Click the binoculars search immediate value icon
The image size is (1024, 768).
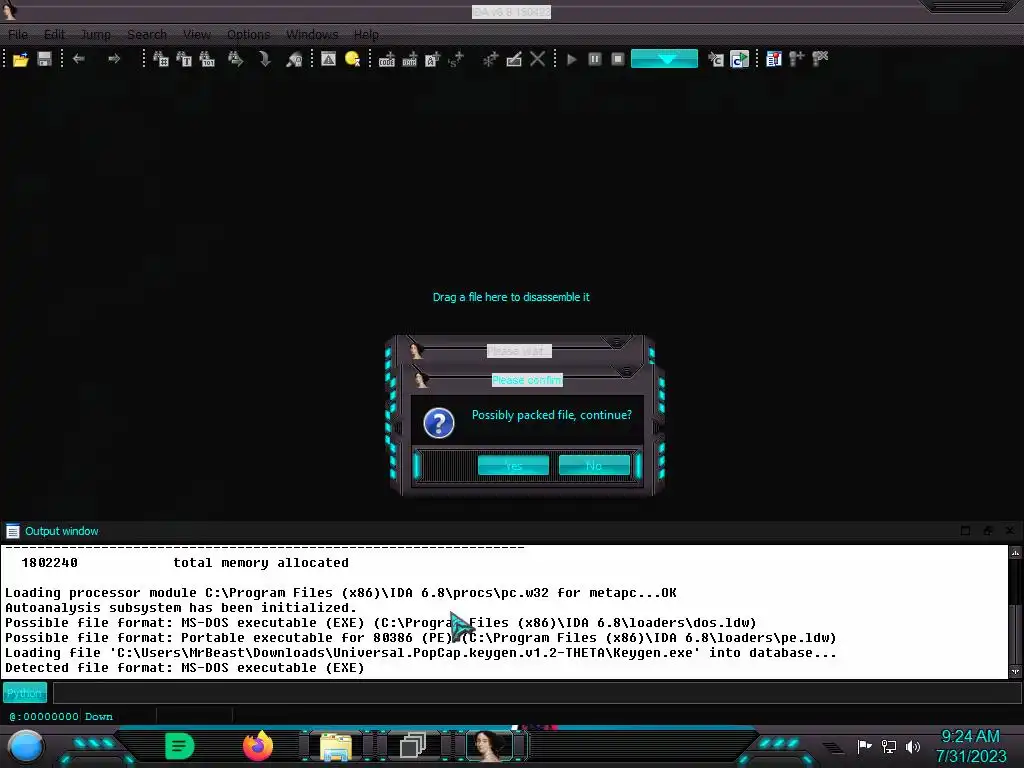(x=161, y=59)
